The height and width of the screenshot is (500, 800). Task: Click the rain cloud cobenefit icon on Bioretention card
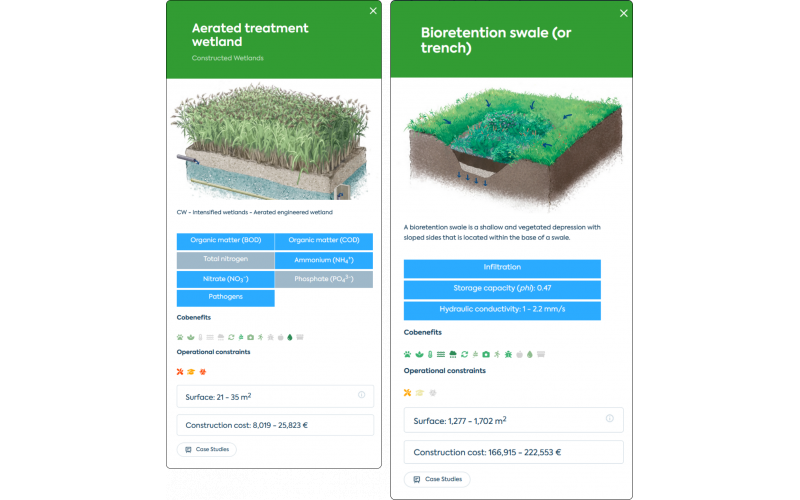pyautogui.click(x=453, y=354)
